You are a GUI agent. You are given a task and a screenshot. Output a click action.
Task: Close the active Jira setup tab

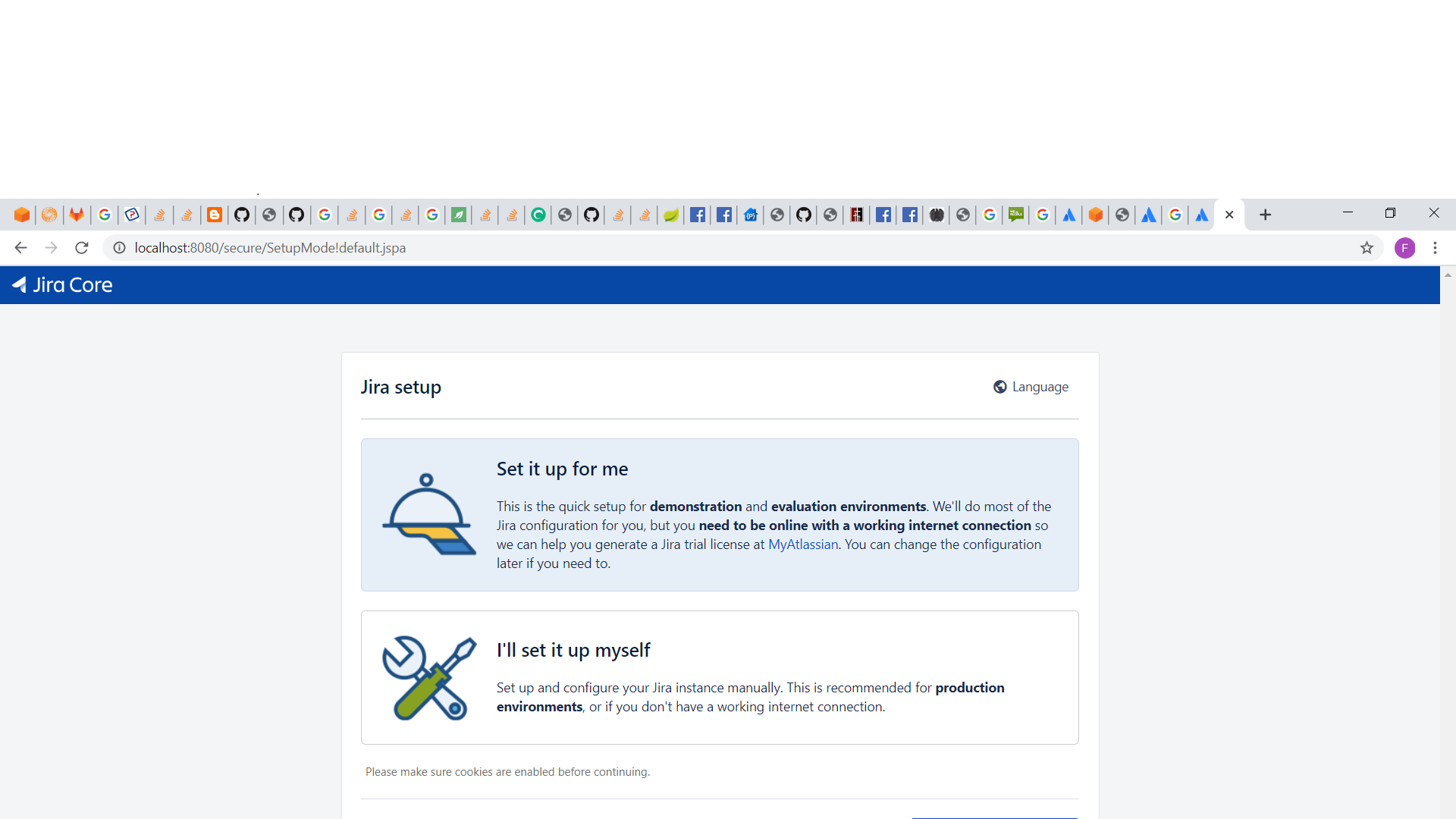pos(1229,215)
